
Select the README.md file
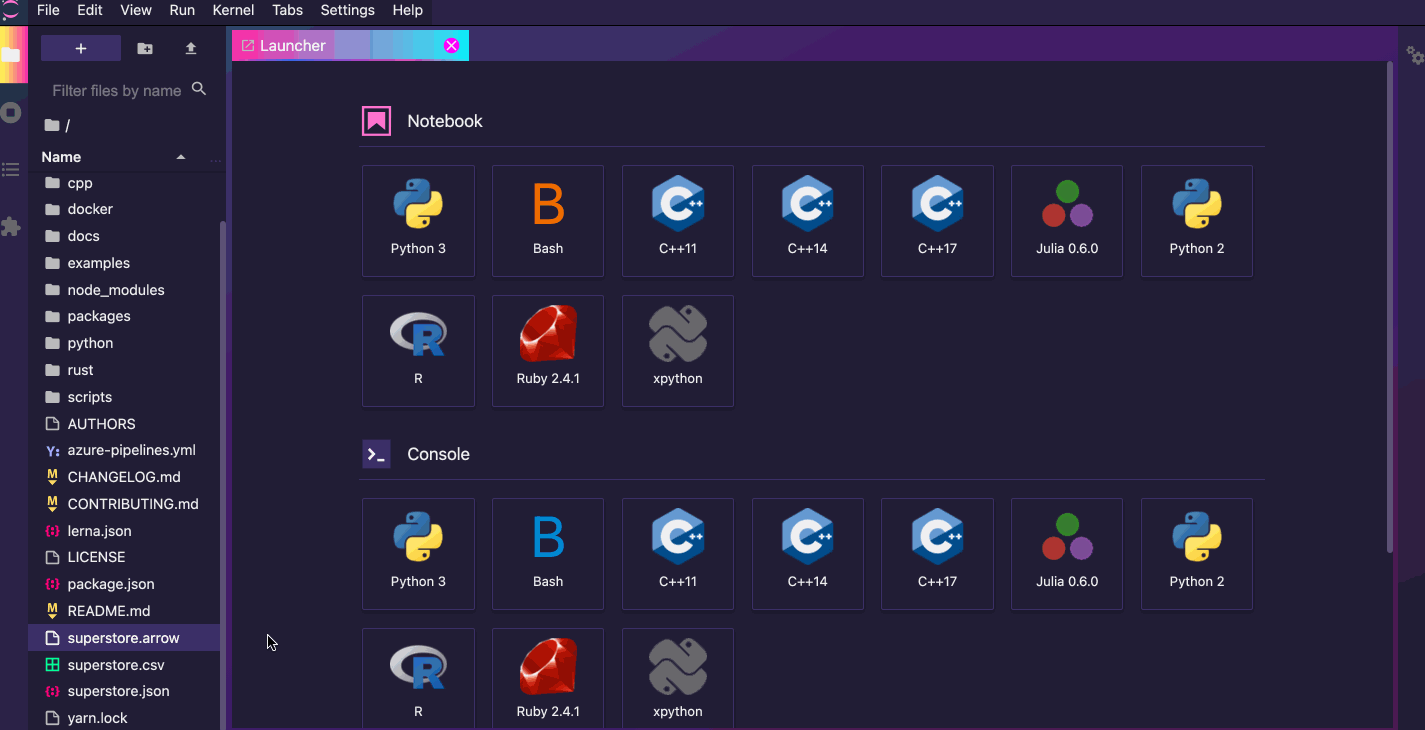(x=124, y=611)
